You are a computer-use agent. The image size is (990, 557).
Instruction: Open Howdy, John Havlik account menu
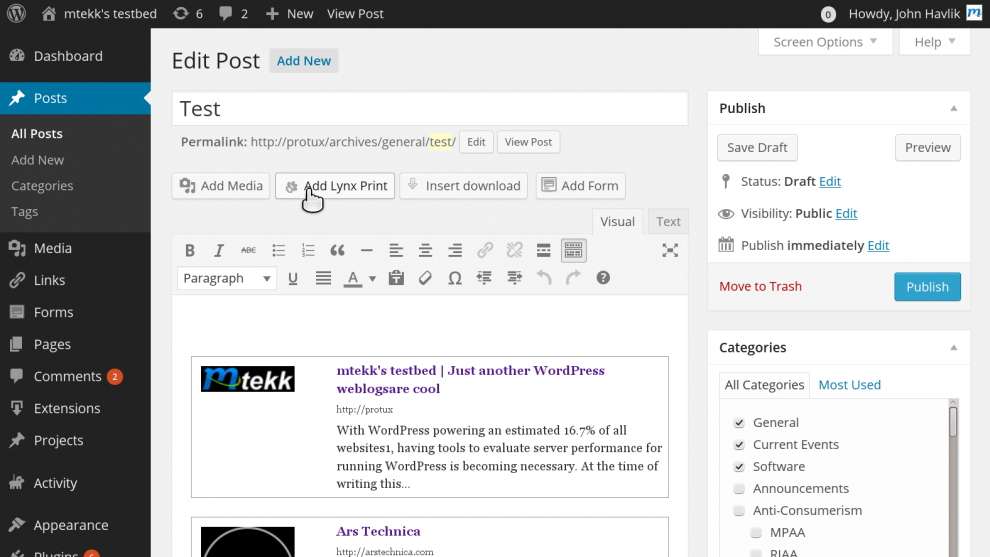914,13
